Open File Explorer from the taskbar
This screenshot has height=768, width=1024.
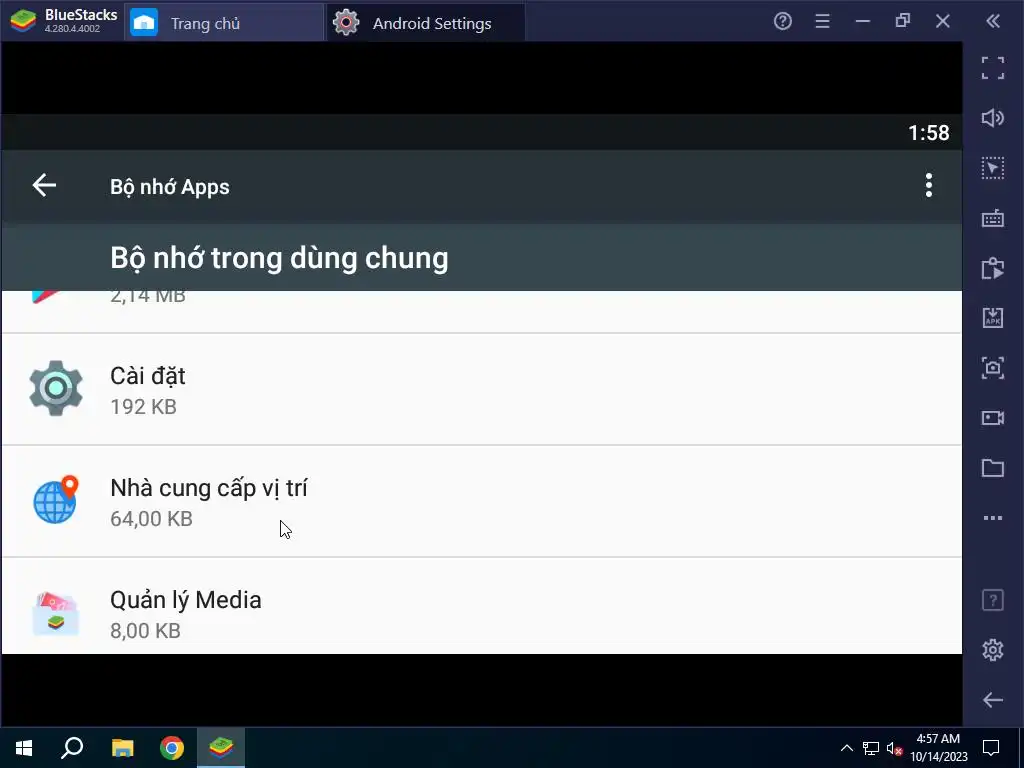coord(122,748)
